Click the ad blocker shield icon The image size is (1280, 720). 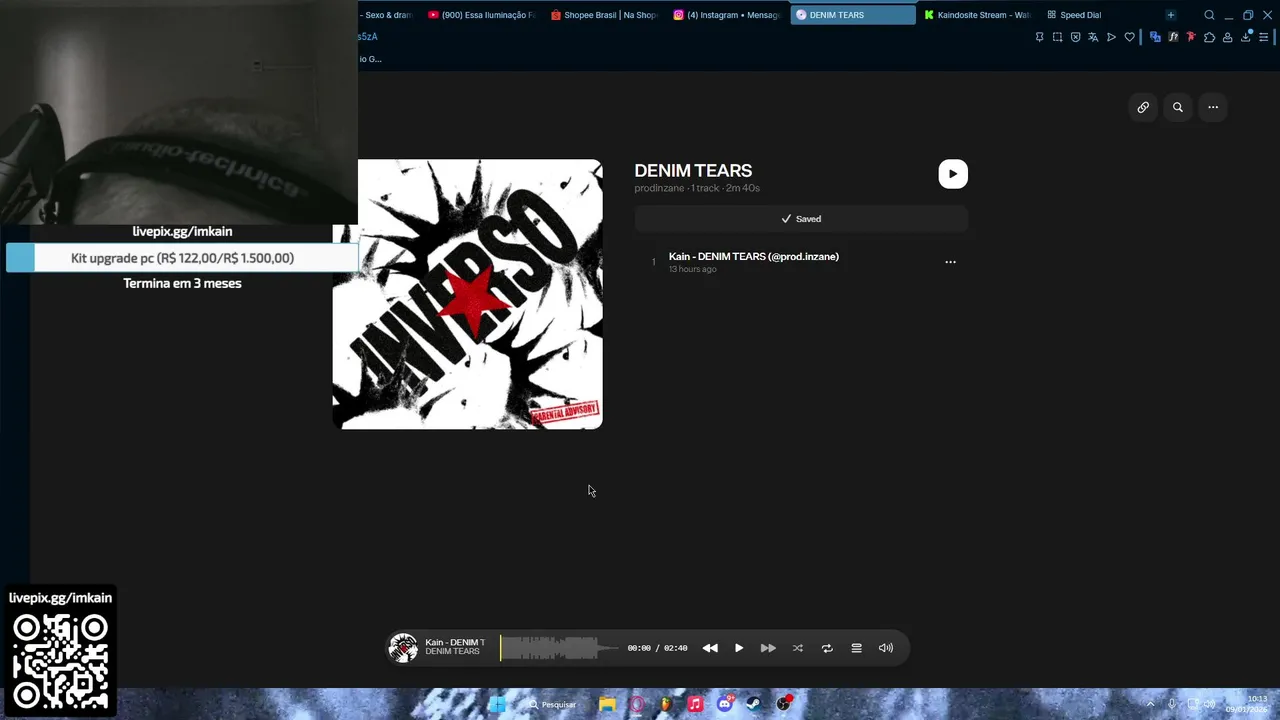pos(1075,37)
